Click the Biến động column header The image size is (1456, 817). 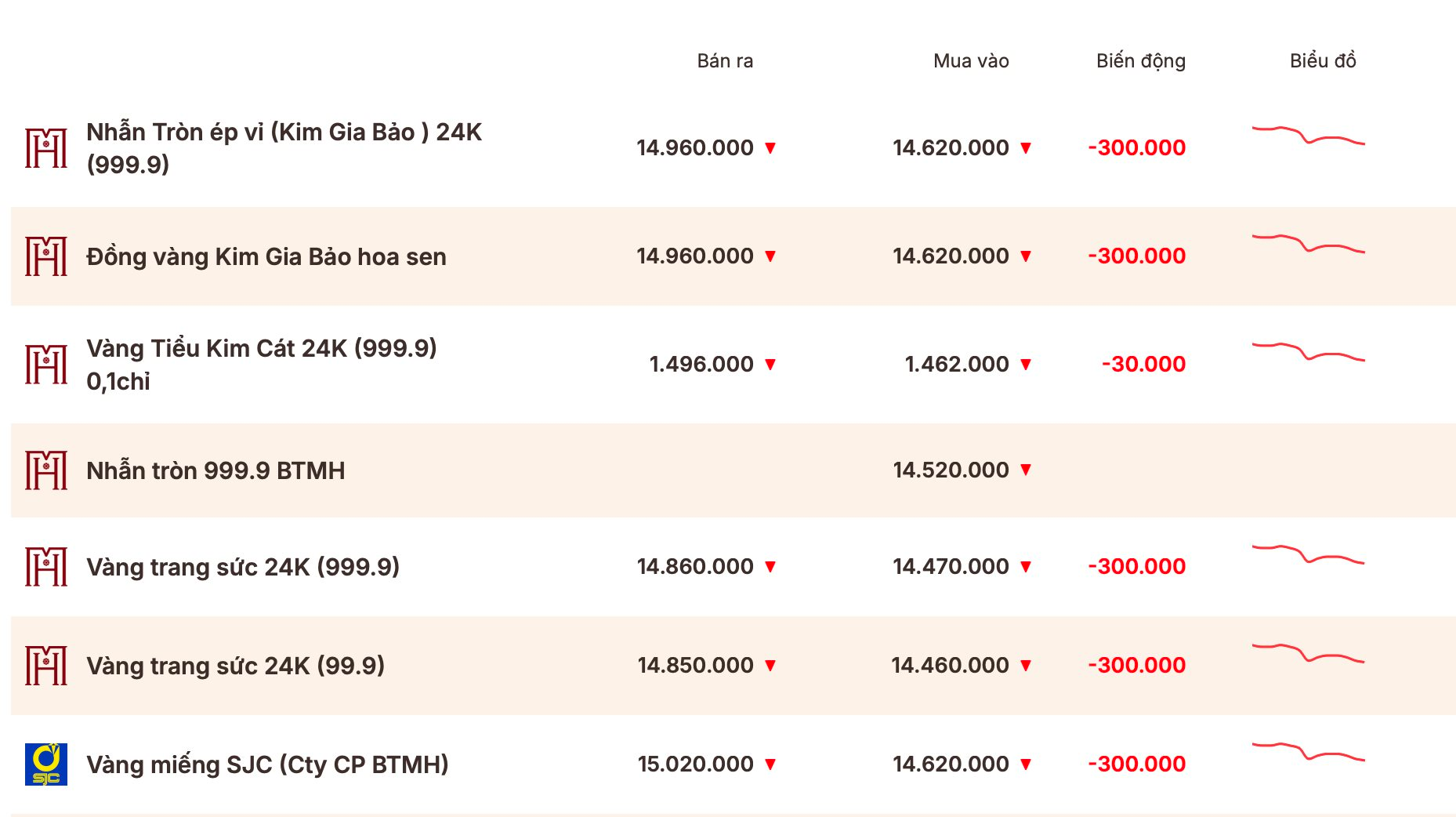pyautogui.click(x=1141, y=61)
